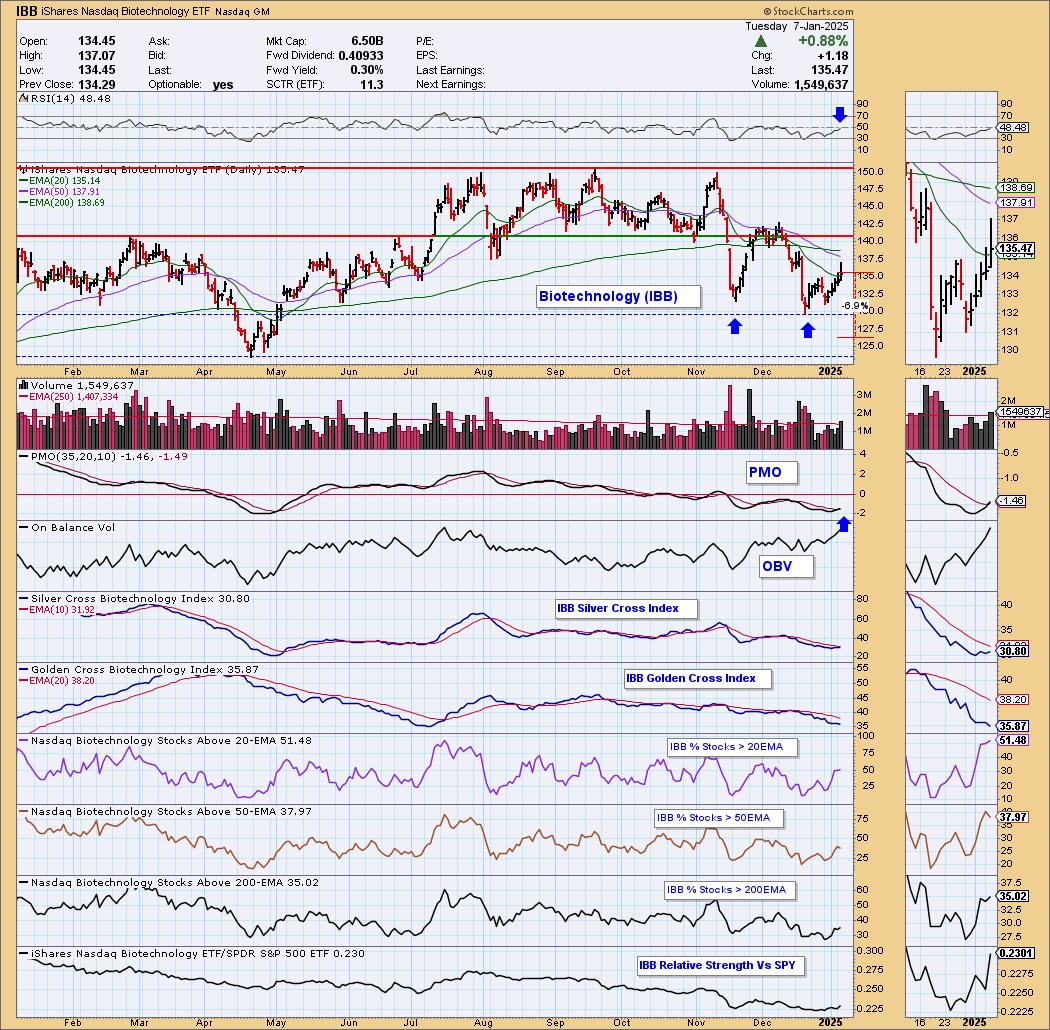Click the 35.02 value tag
1050x1030 pixels.
point(1013,896)
